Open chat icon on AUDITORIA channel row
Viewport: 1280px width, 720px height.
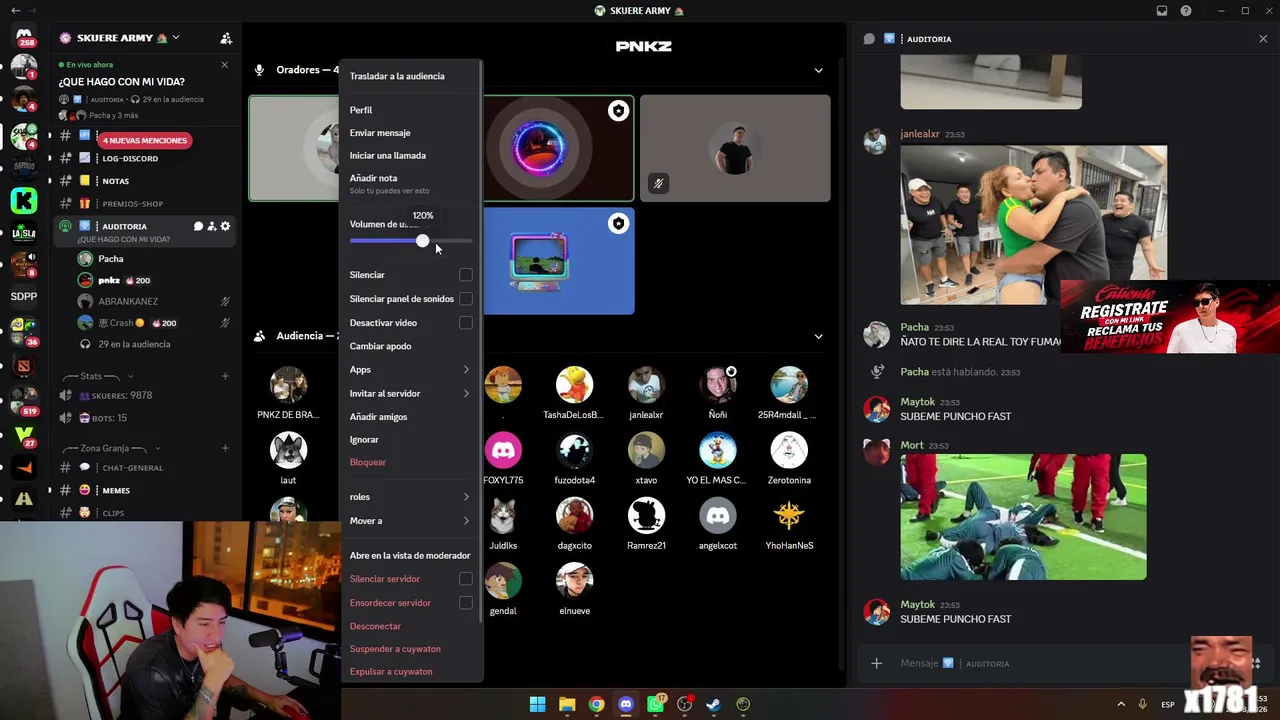point(198,226)
